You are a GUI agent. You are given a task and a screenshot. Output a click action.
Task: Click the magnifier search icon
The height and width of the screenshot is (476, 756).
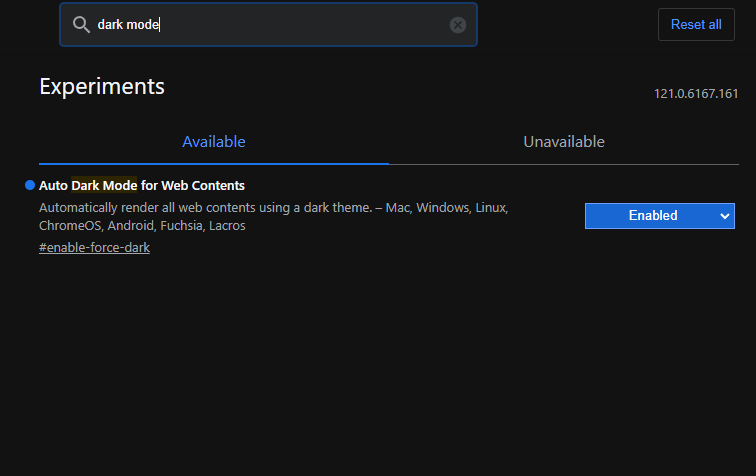[81, 25]
